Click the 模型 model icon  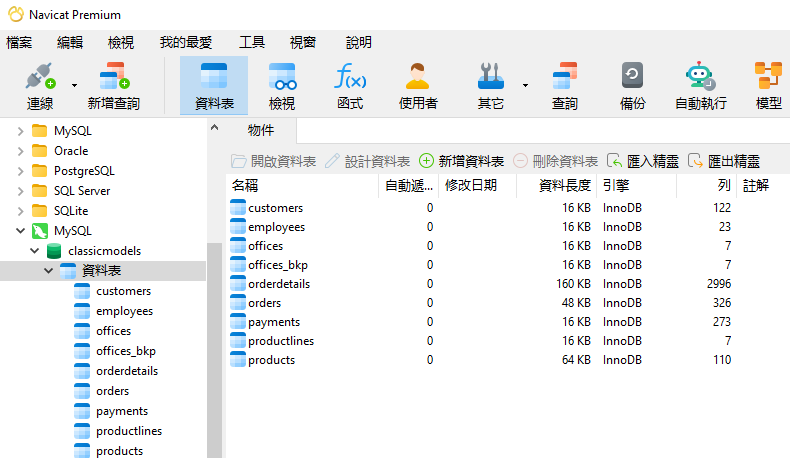768,78
